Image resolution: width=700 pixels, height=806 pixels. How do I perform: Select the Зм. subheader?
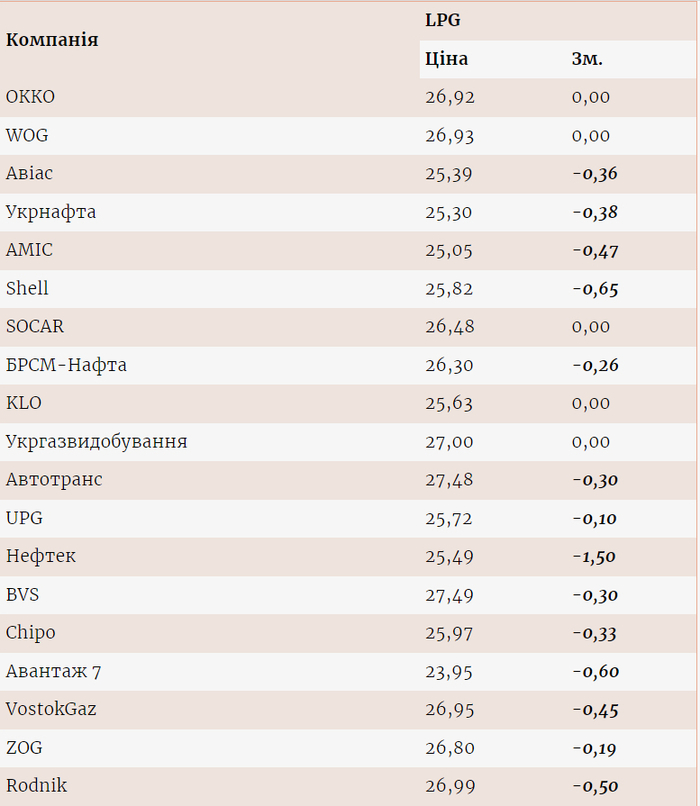[x=587, y=59]
